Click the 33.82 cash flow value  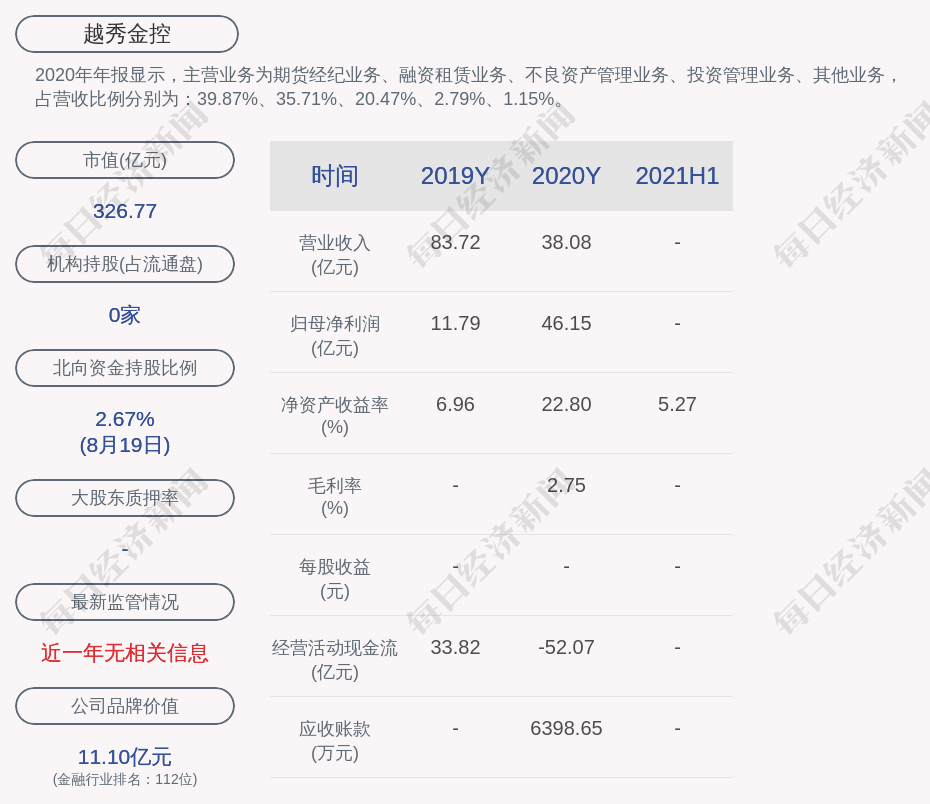pyautogui.click(x=455, y=647)
